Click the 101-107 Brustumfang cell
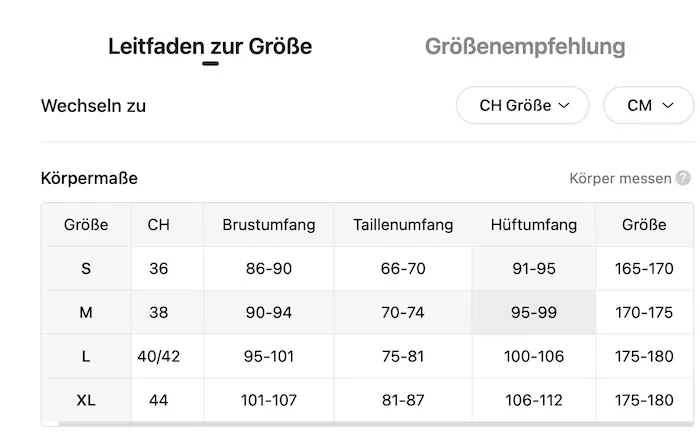The width and height of the screenshot is (700, 440). click(269, 400)
